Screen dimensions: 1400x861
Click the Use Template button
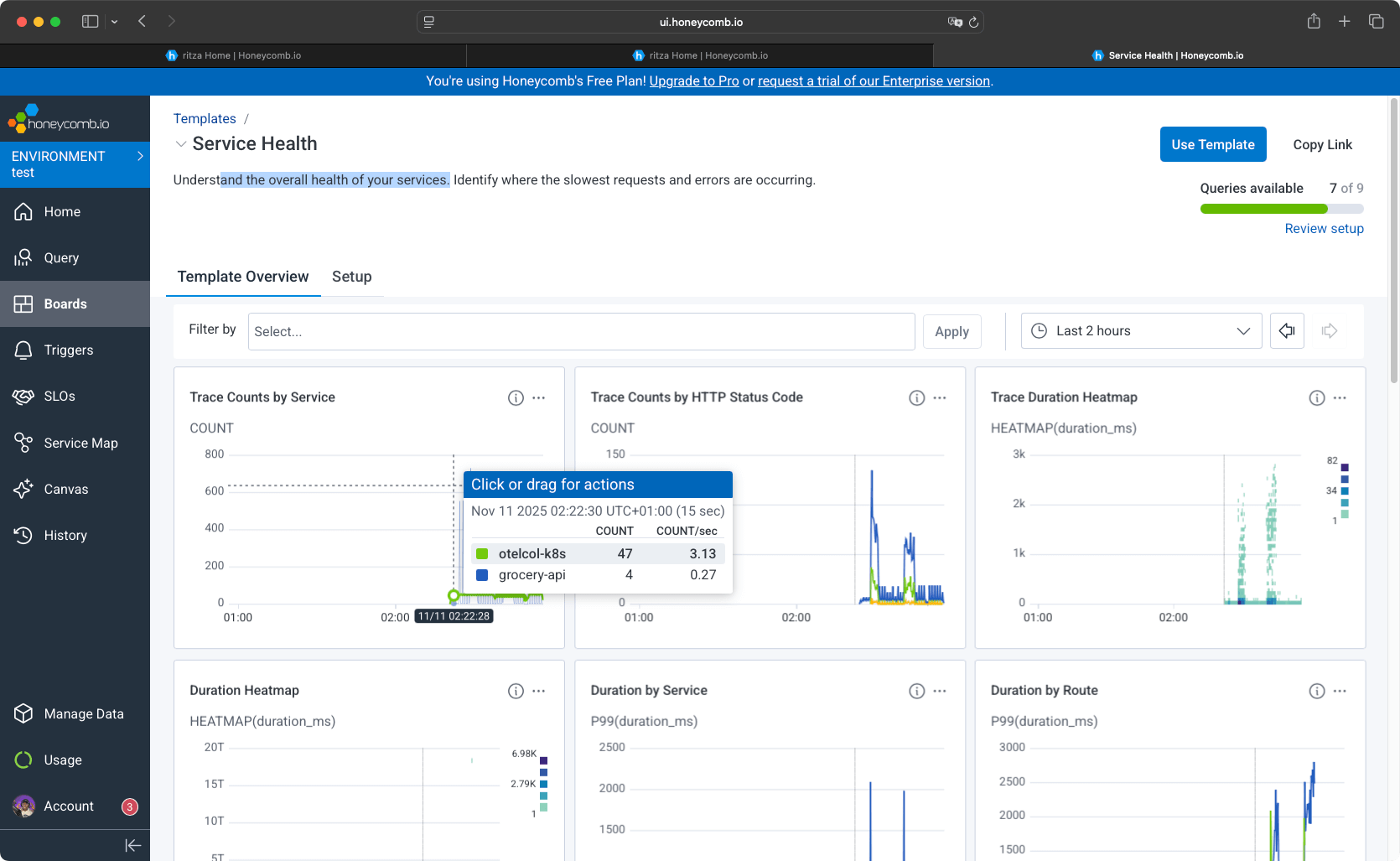click(1212, 144)
